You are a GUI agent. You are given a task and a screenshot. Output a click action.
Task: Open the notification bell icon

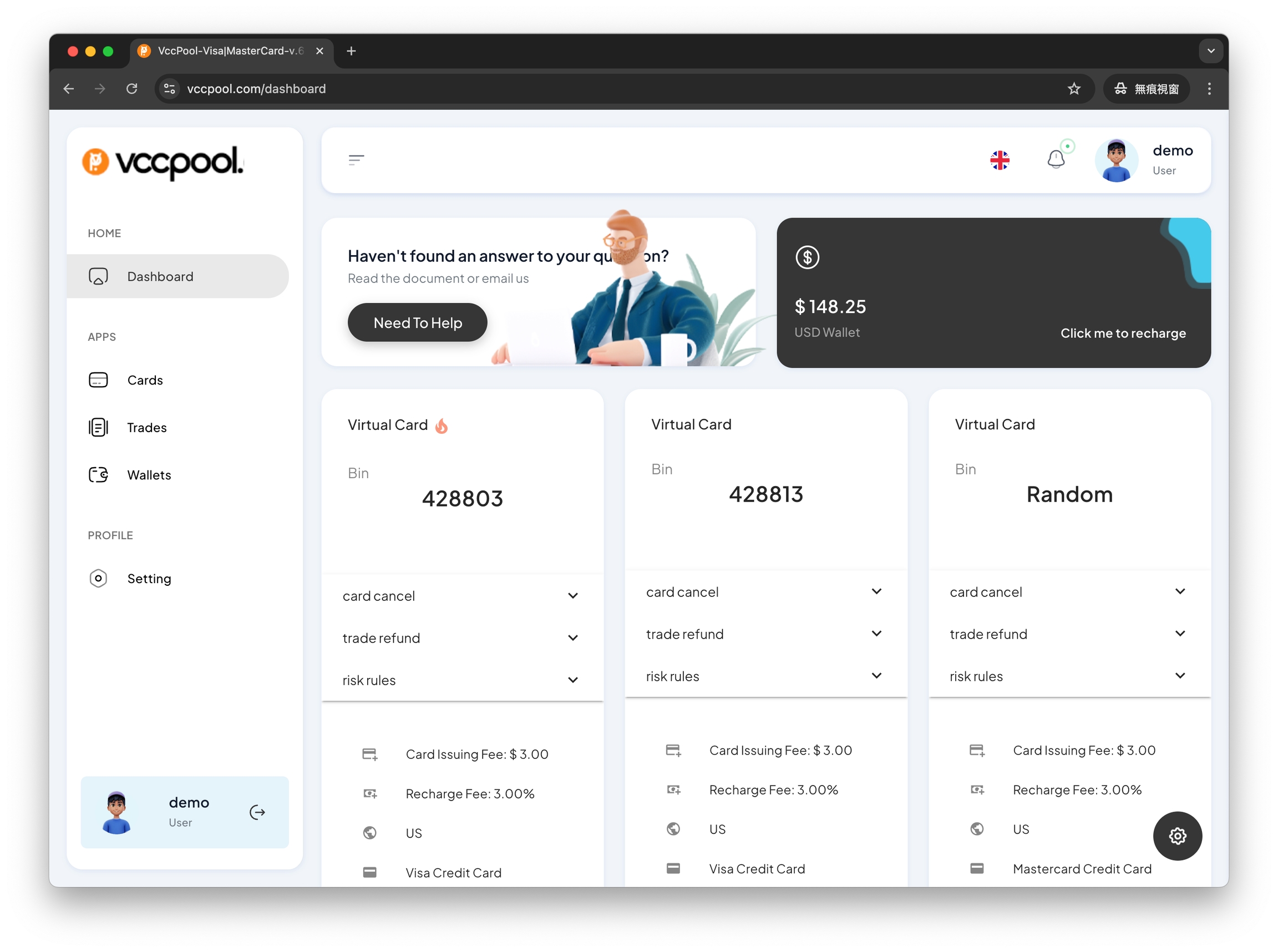[1055, 159]
